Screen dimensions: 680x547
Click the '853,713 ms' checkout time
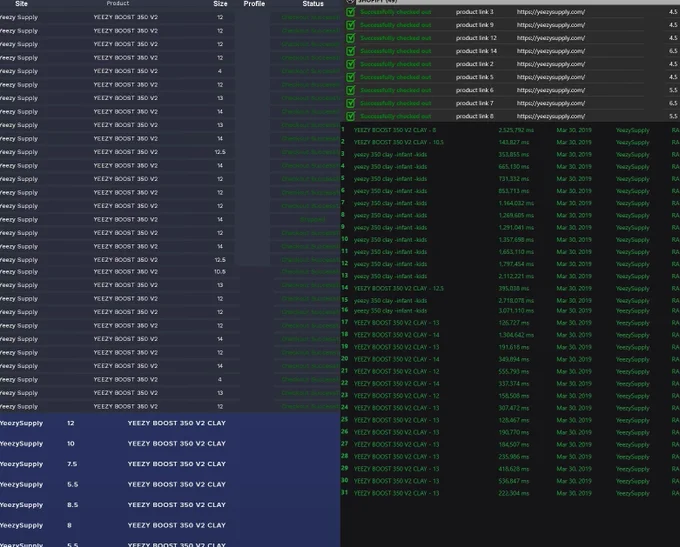(513, 191)
